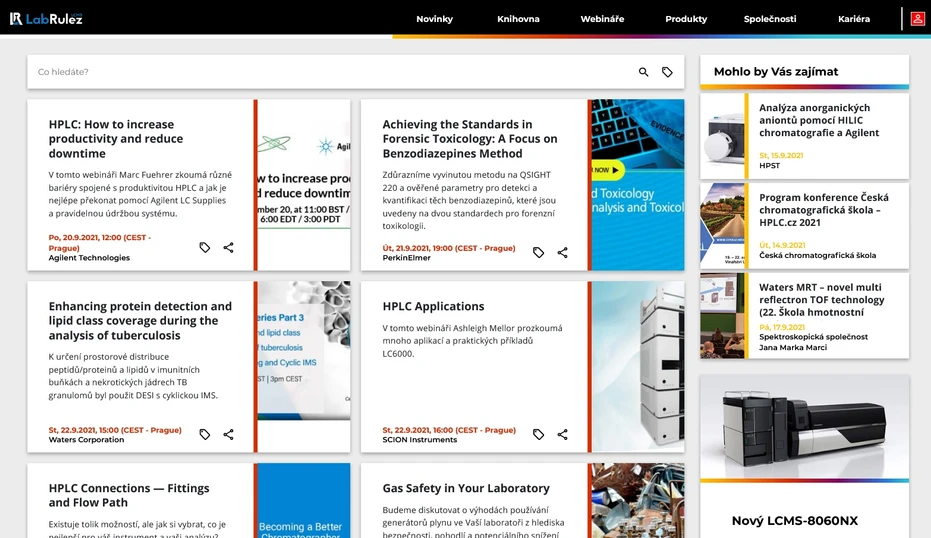Screen dimensions: 931x538
Task: Click PerkinElmer company name
Action: [407, 258]
